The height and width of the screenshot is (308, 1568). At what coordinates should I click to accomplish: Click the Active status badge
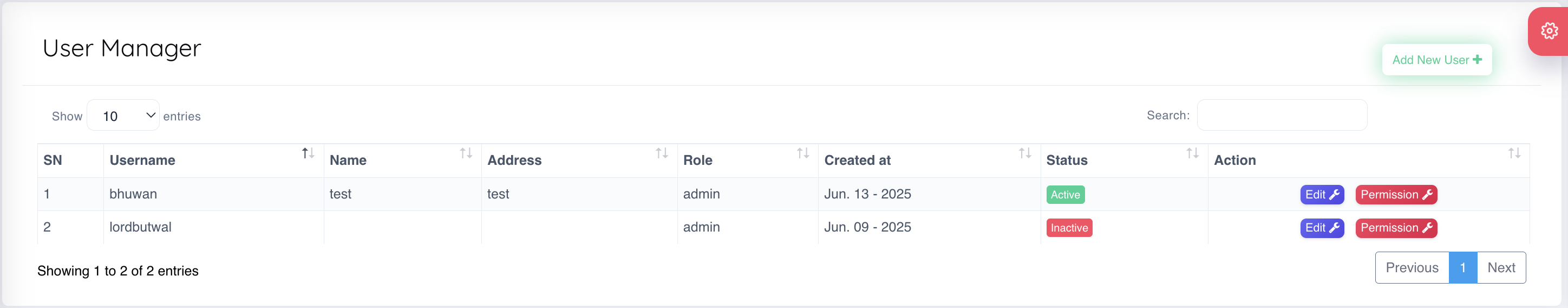tap(1065, 195)
